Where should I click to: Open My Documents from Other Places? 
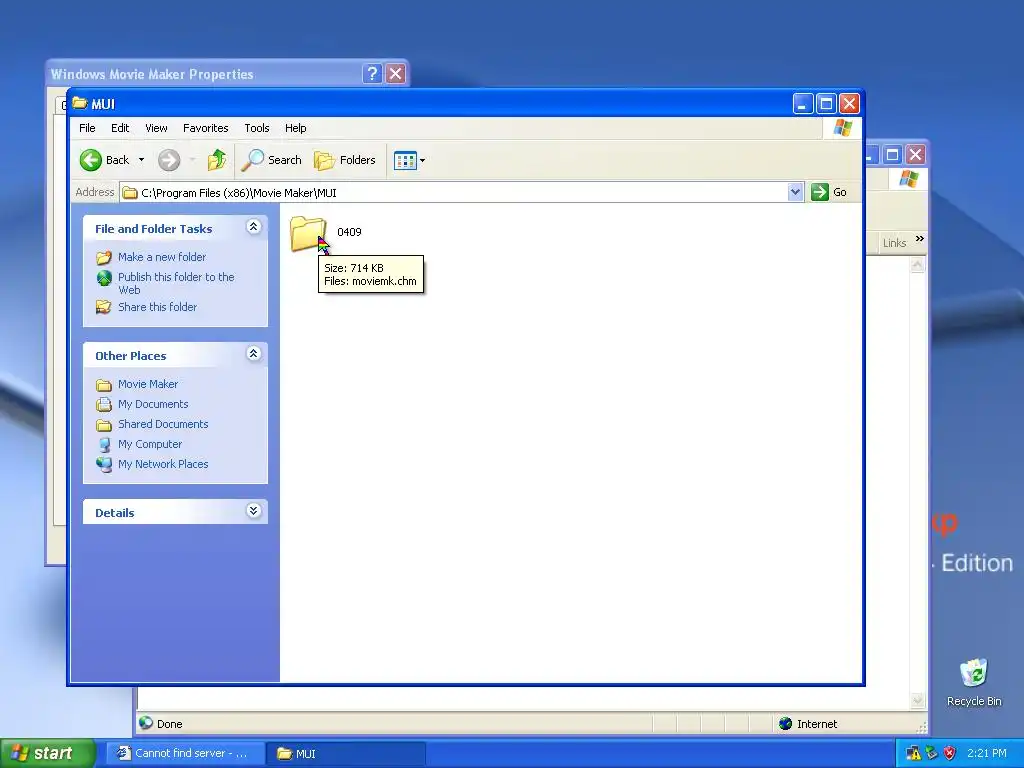point(153,404)
